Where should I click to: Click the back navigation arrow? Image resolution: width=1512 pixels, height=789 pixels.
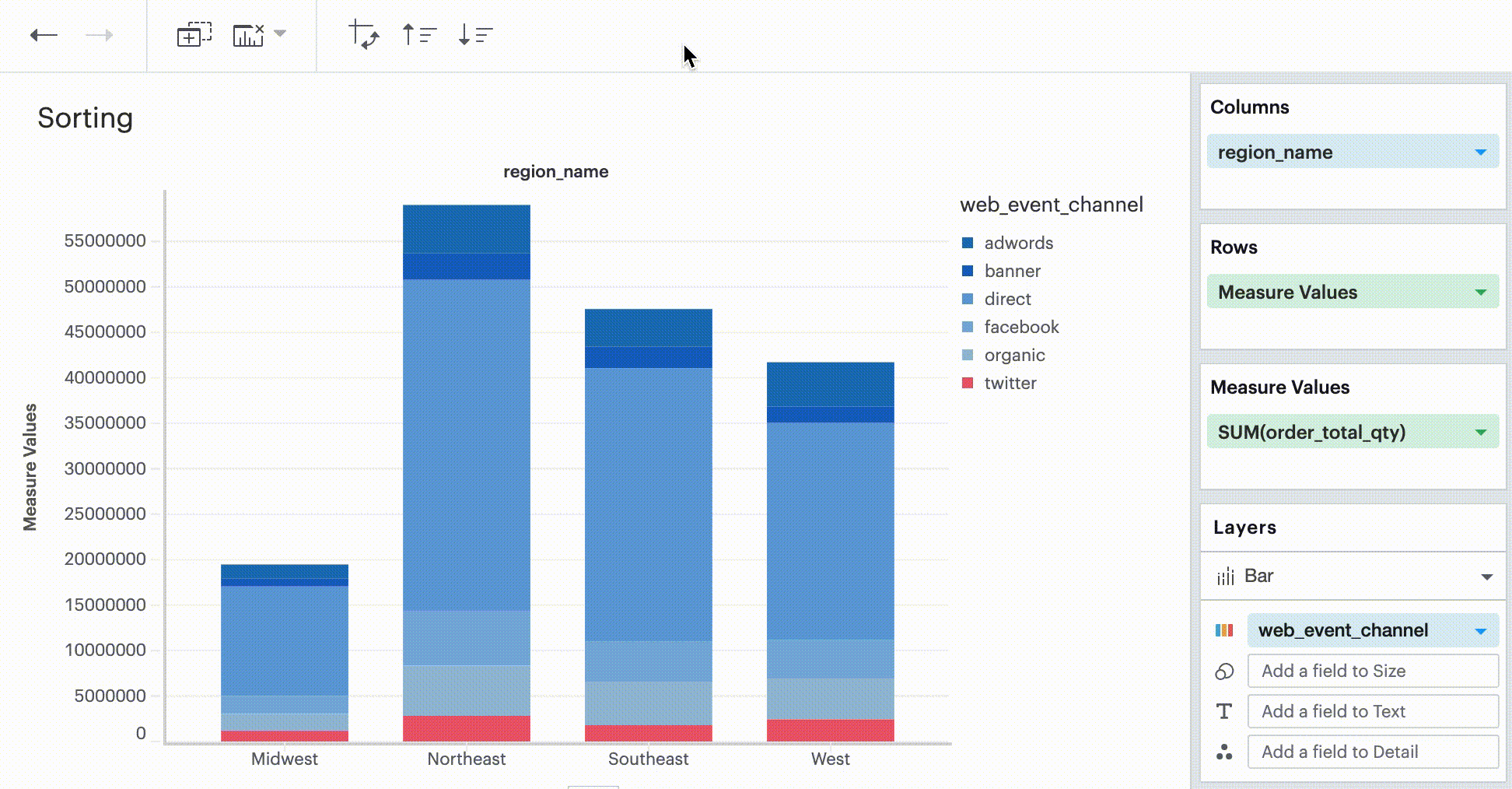(45, 34)
